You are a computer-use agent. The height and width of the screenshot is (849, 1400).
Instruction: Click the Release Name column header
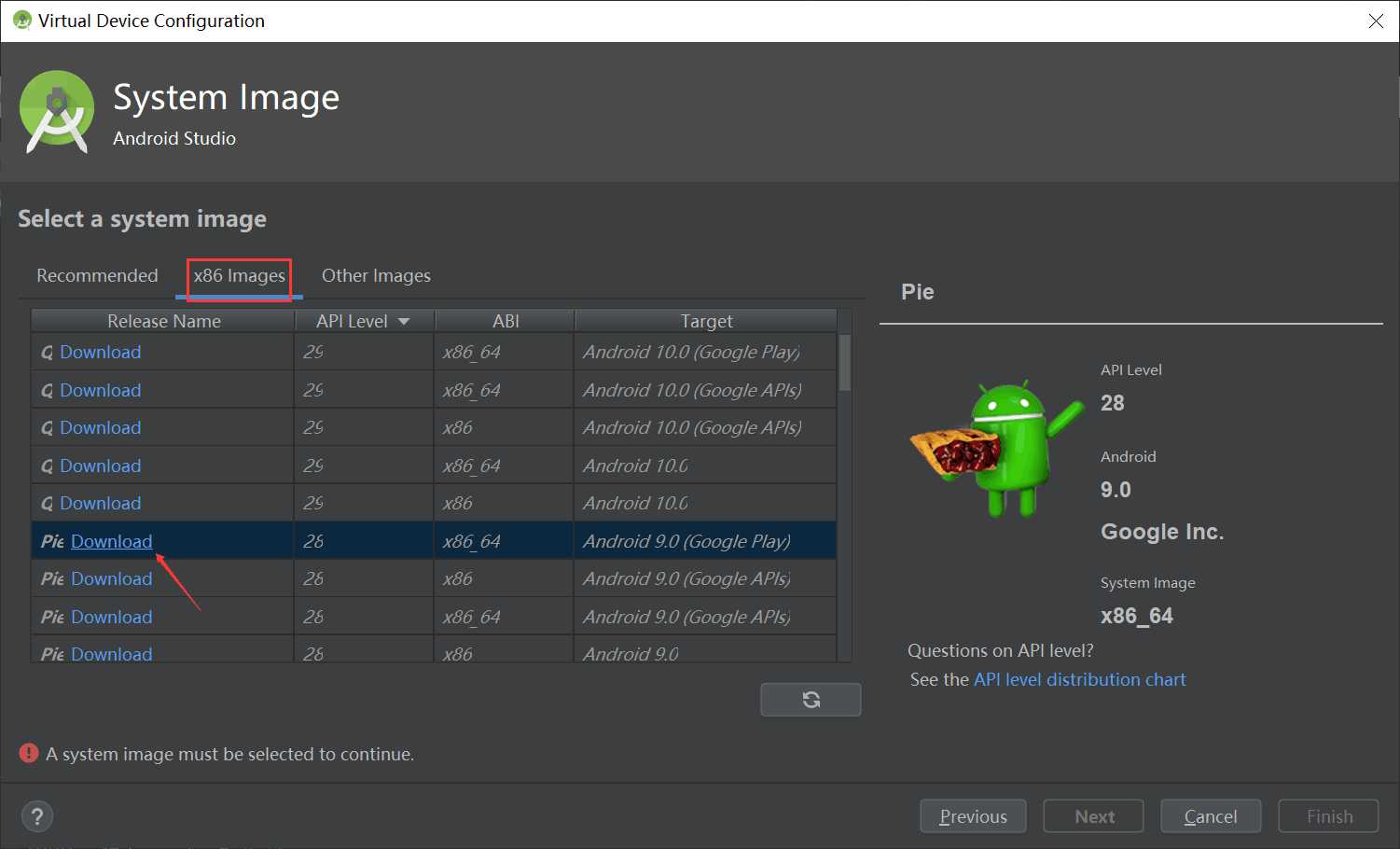point(163,321)
